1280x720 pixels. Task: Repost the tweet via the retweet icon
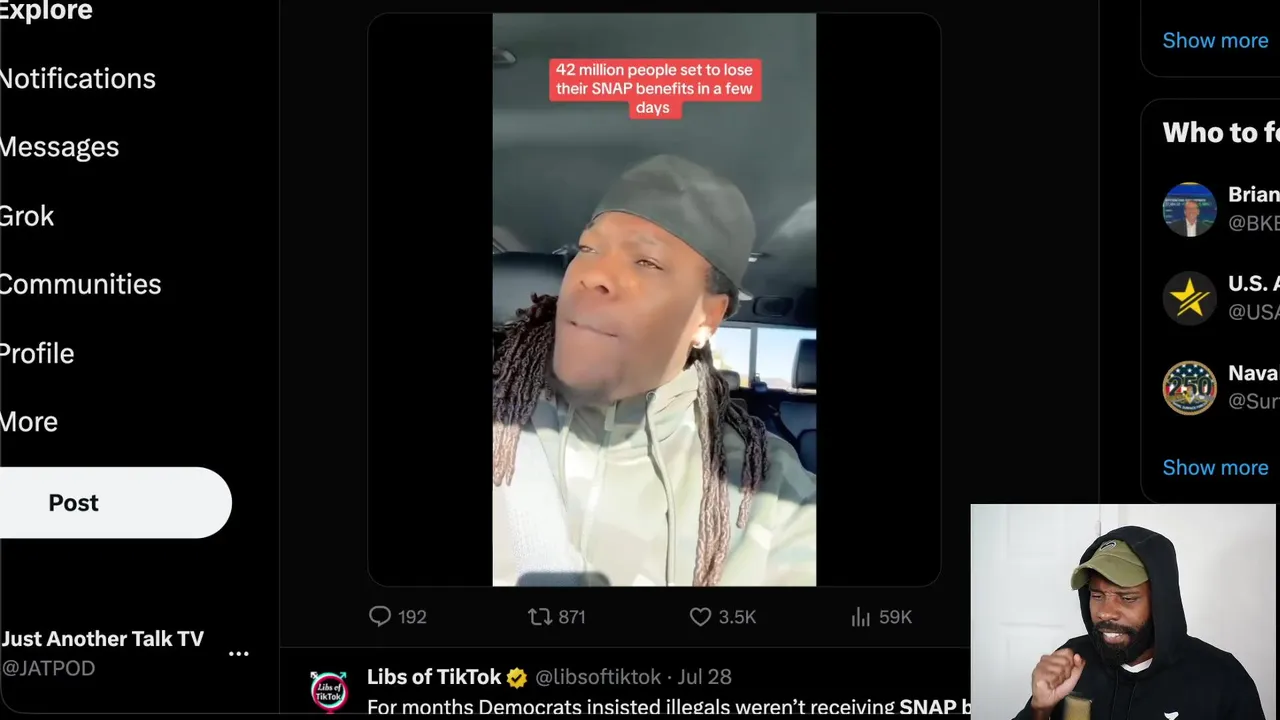tap(540, 617)
